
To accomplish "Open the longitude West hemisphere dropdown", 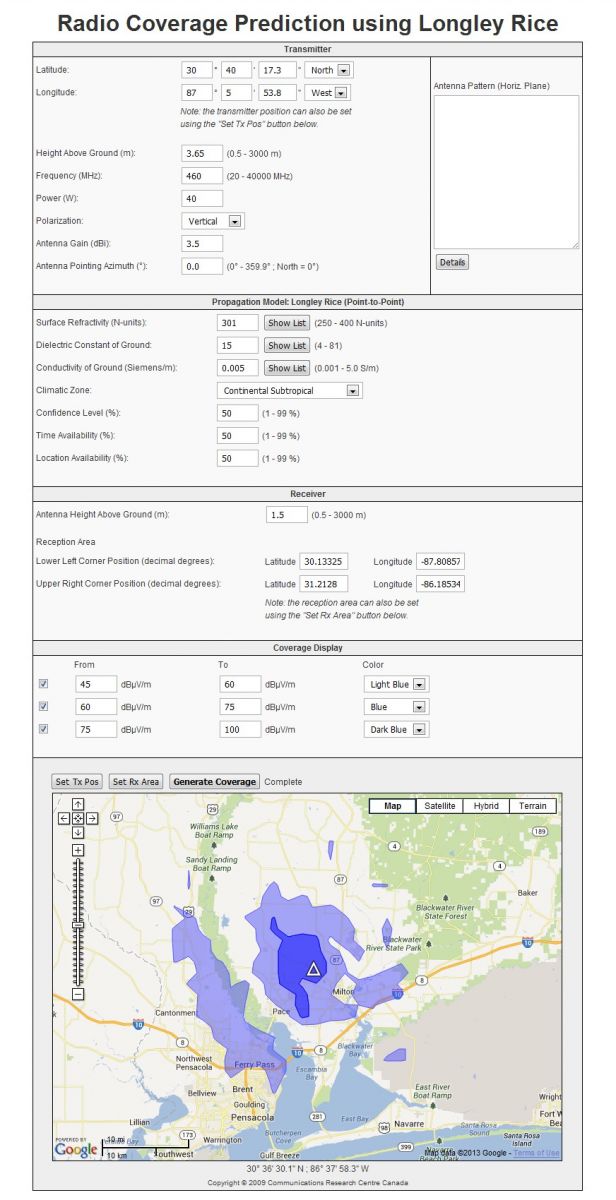I will 329,92.
